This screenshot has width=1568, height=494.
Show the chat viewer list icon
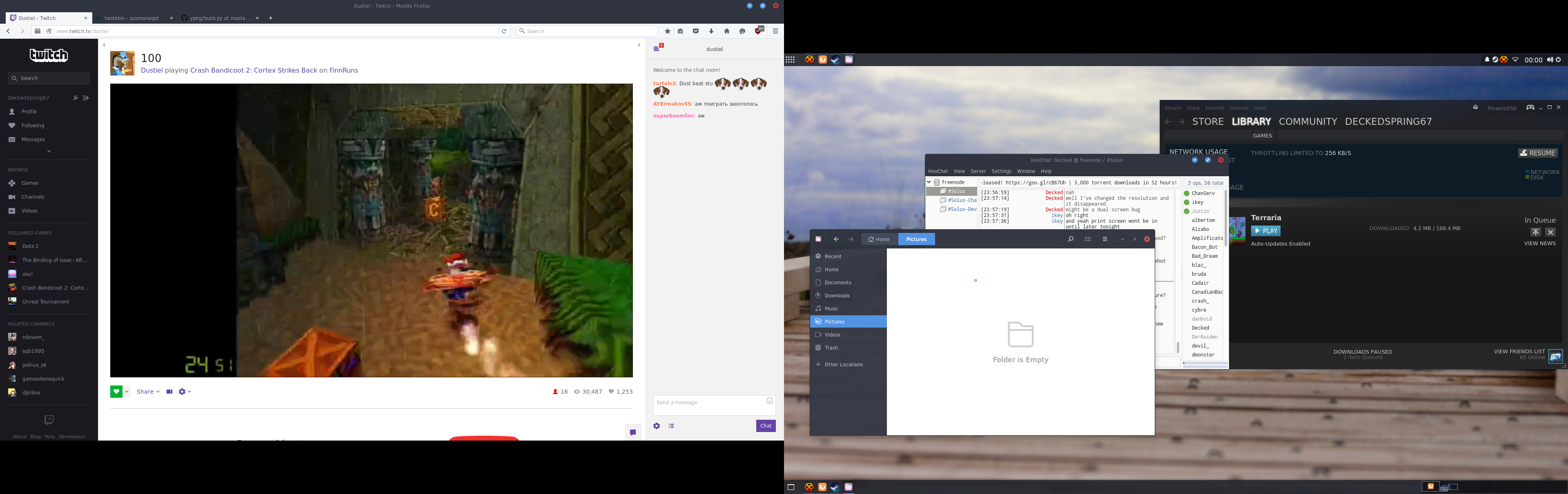pos(671,426)
